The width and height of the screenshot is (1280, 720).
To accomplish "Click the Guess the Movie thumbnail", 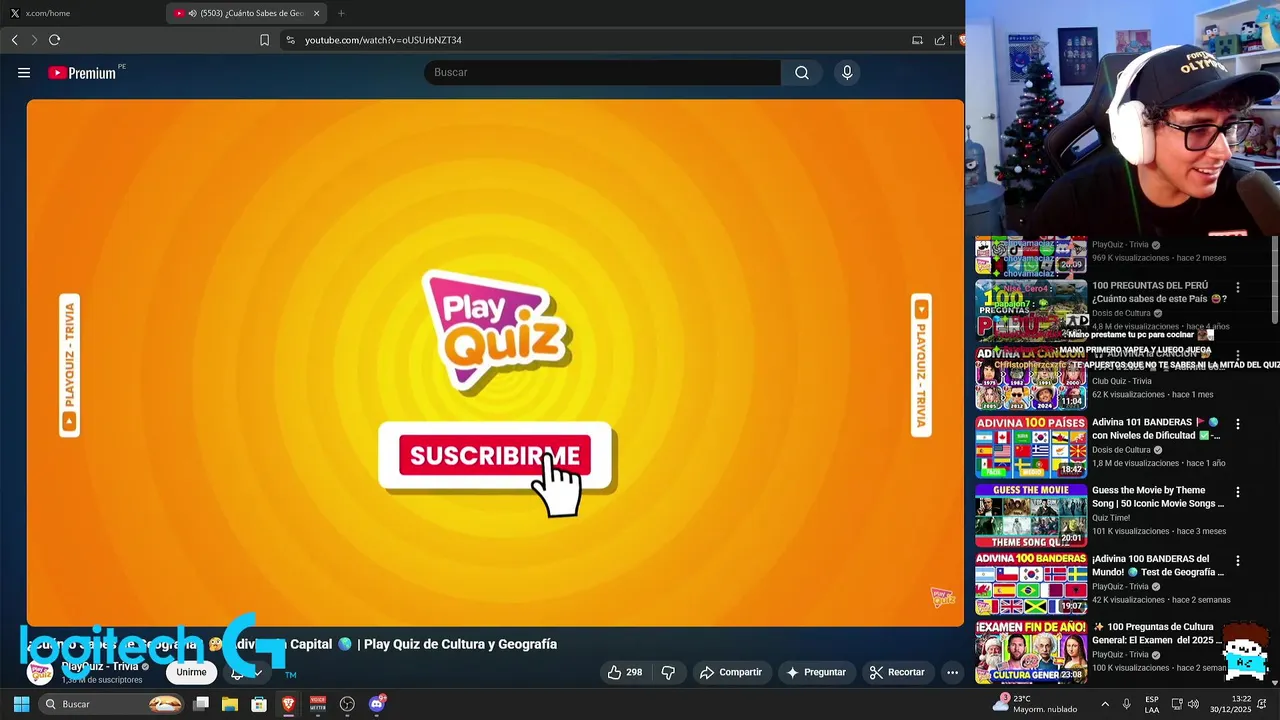I will pyautogui.click(x=1031, y=516).
